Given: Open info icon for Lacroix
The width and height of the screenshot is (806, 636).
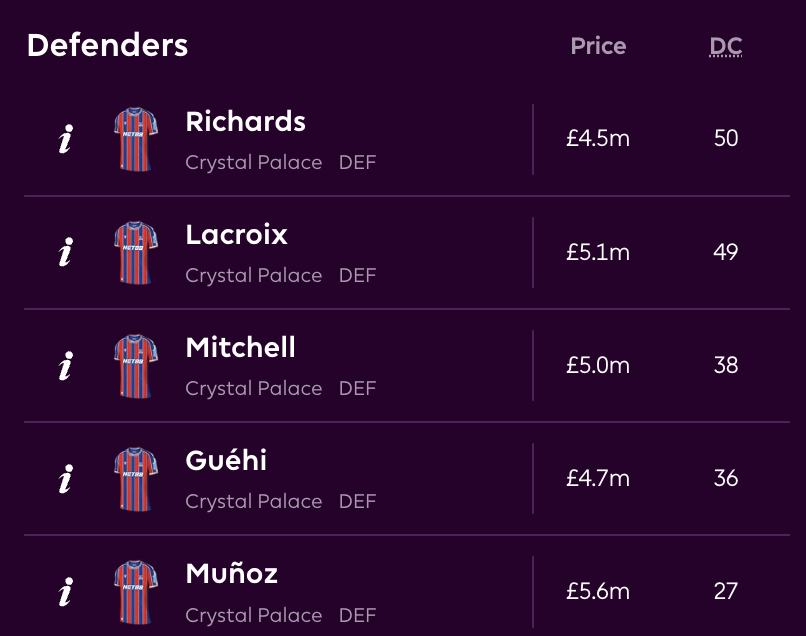Looking at the screenshot, I should [66, 253].
